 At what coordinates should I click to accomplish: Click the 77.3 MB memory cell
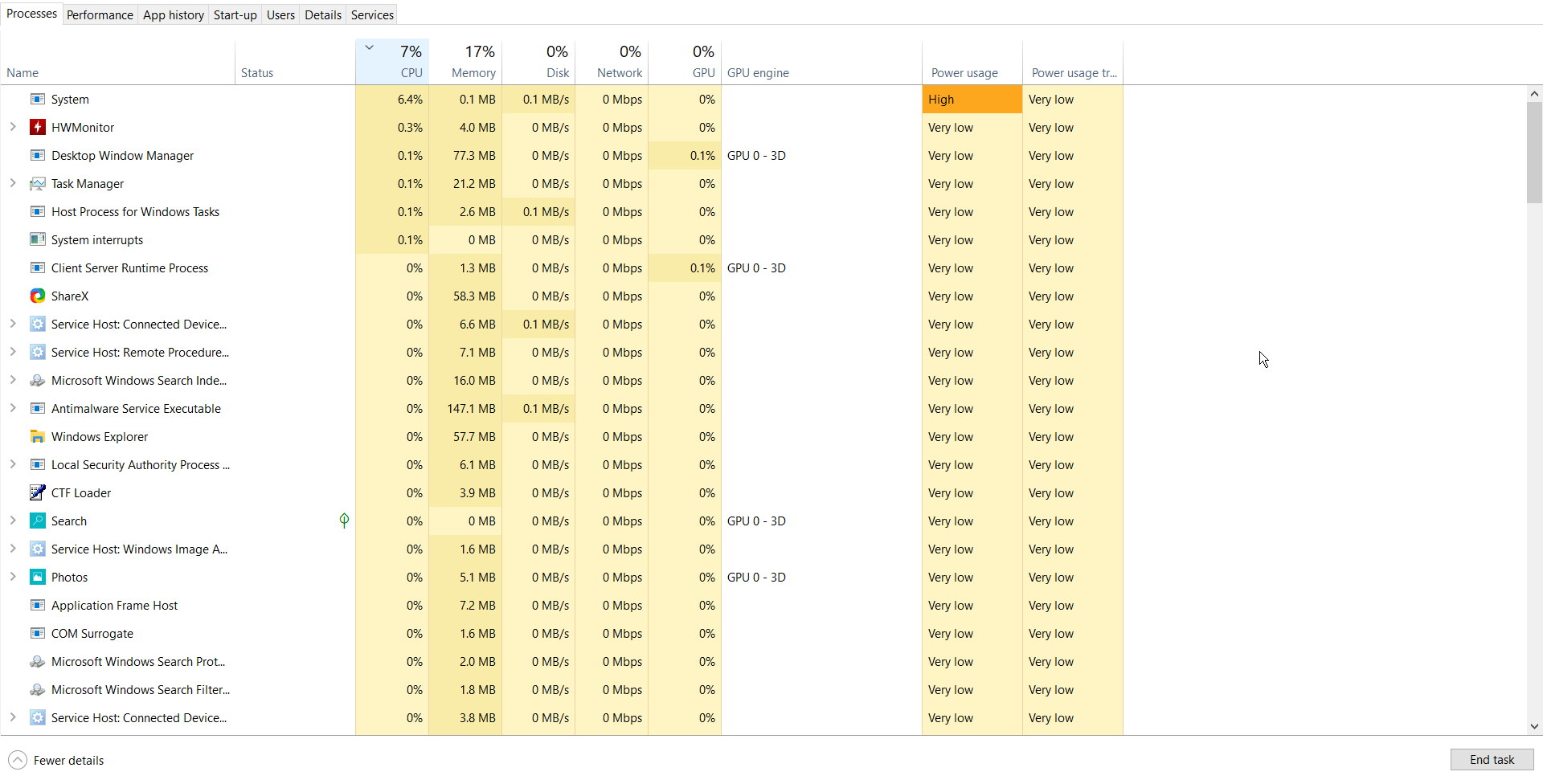coord(465,156)
